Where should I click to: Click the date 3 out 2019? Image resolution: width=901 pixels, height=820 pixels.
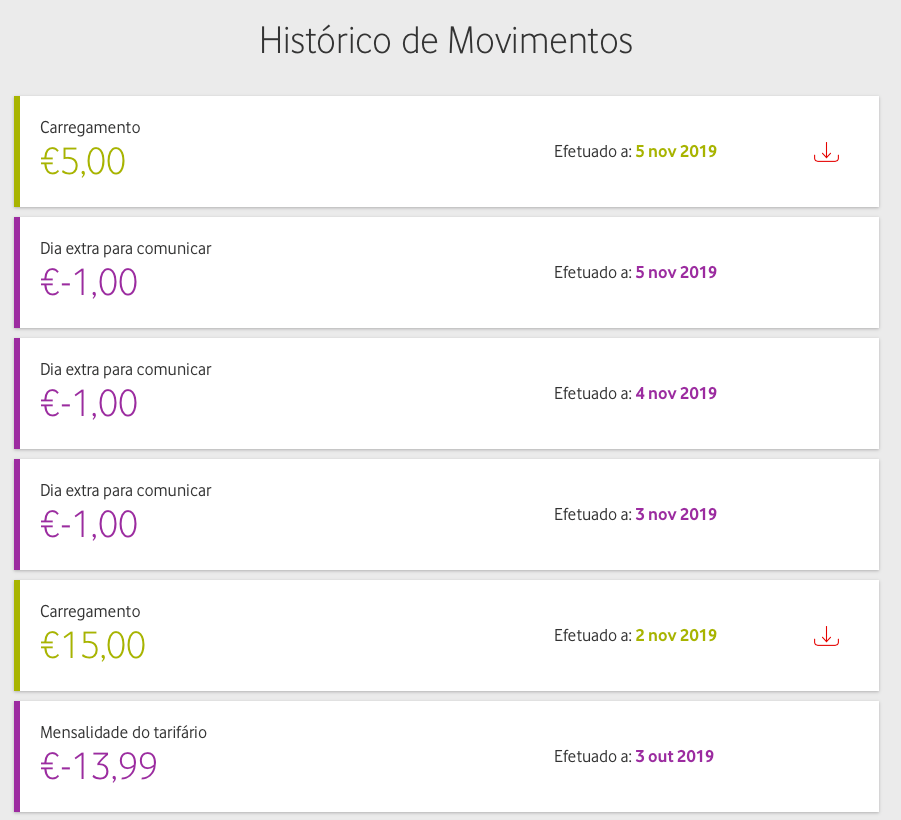coord(675,756)
